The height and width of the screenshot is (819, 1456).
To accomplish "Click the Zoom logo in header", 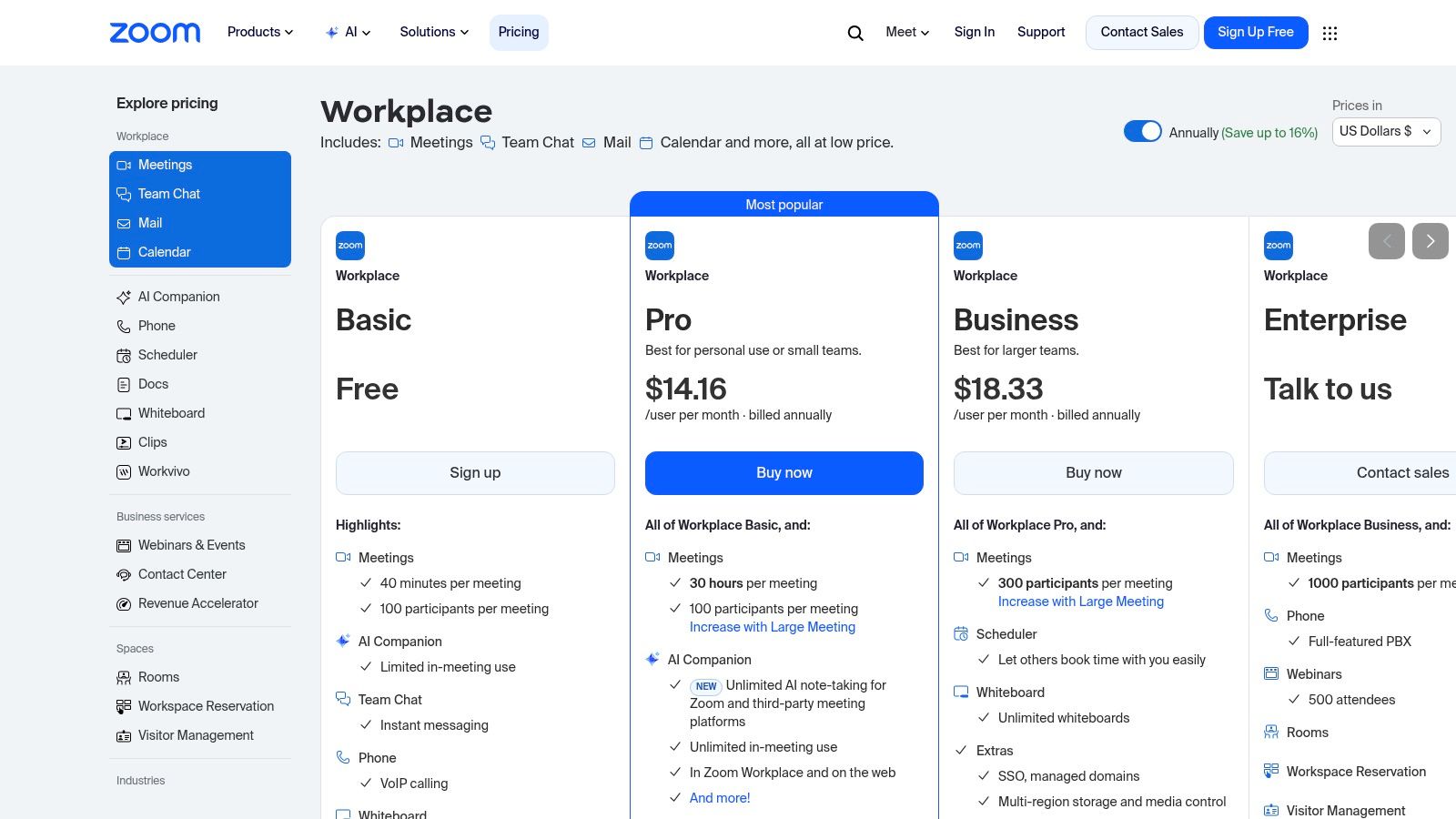I will 155,33.
